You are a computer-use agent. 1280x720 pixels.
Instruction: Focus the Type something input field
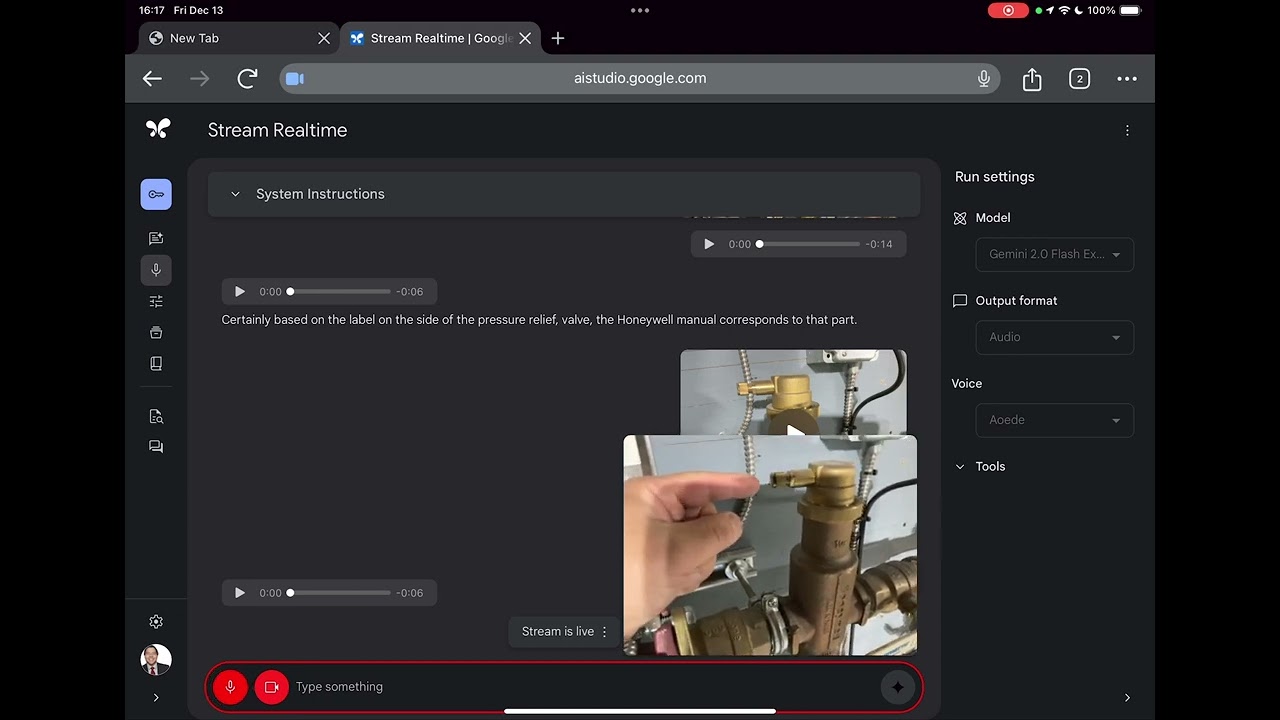[580, 687]
